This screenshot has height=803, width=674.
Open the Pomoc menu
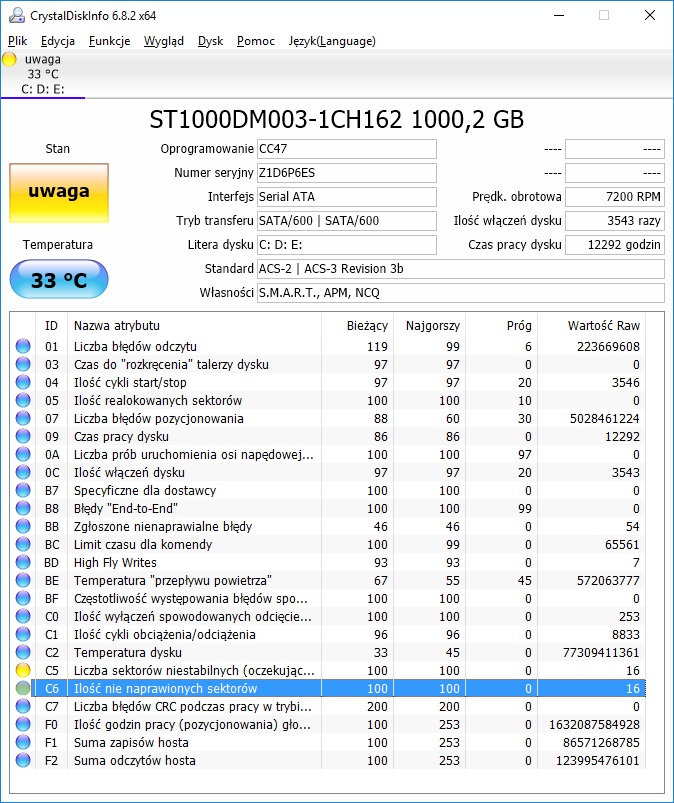point(256,41)
